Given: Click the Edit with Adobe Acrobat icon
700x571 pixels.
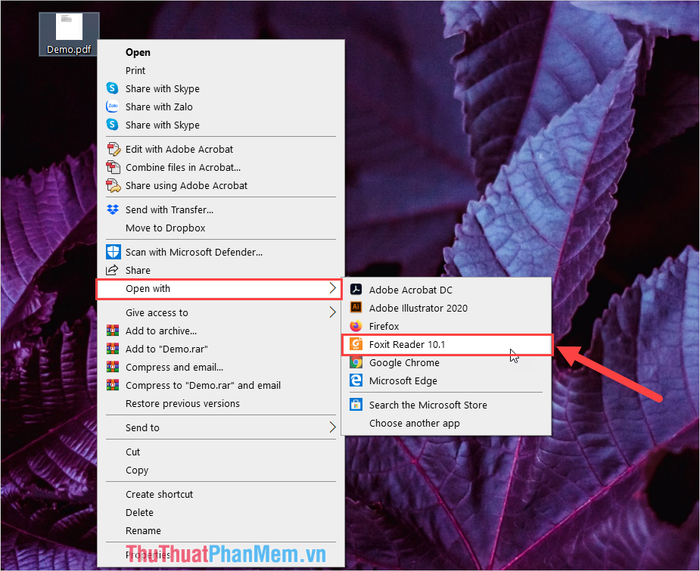Looking at the screenshot, I should point(113,149).
